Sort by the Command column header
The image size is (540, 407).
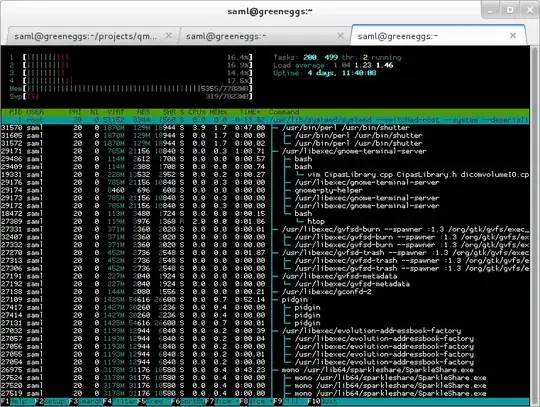click(x=284, y=112)
